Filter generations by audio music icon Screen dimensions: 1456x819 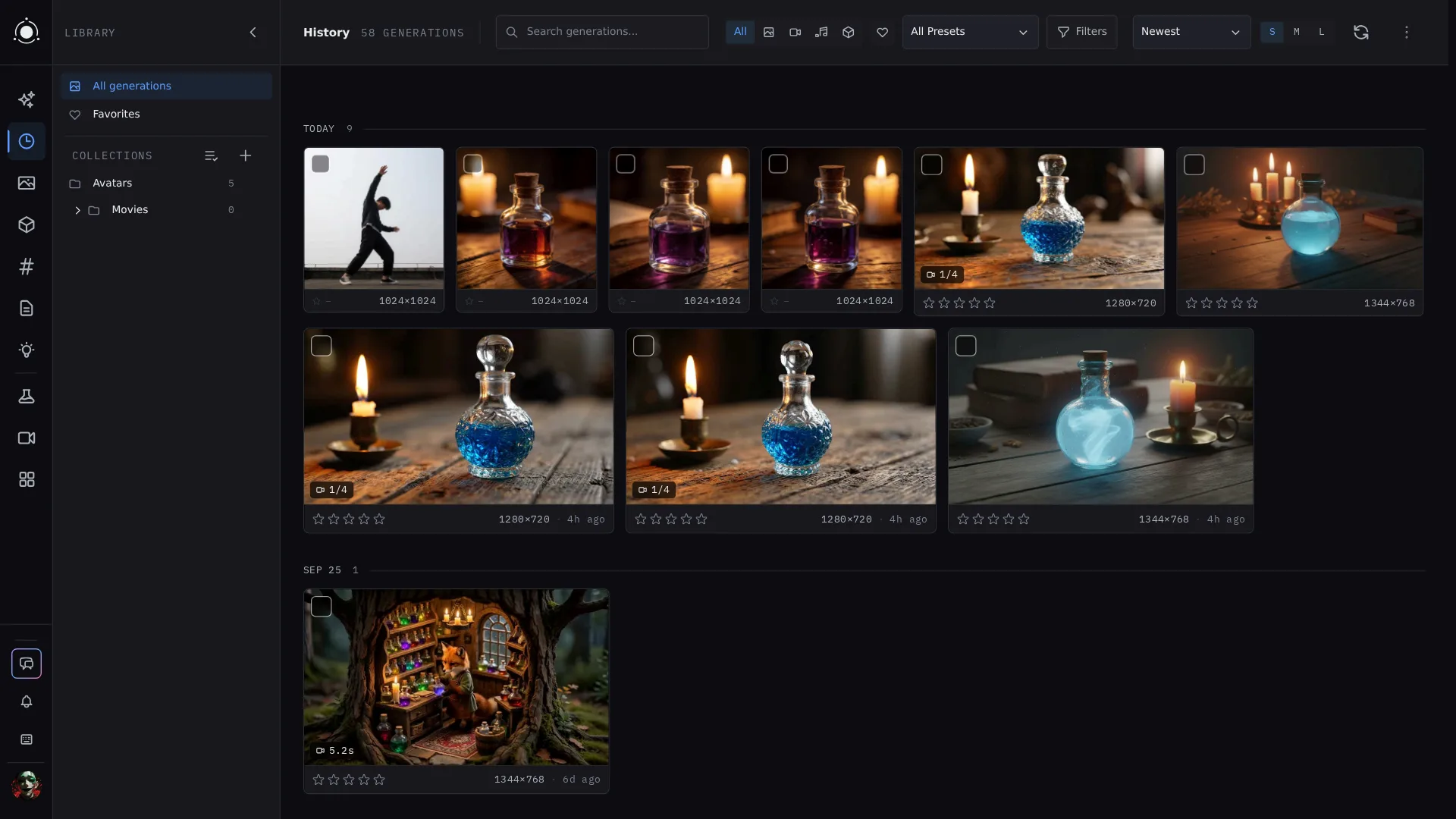pos(821,32)
